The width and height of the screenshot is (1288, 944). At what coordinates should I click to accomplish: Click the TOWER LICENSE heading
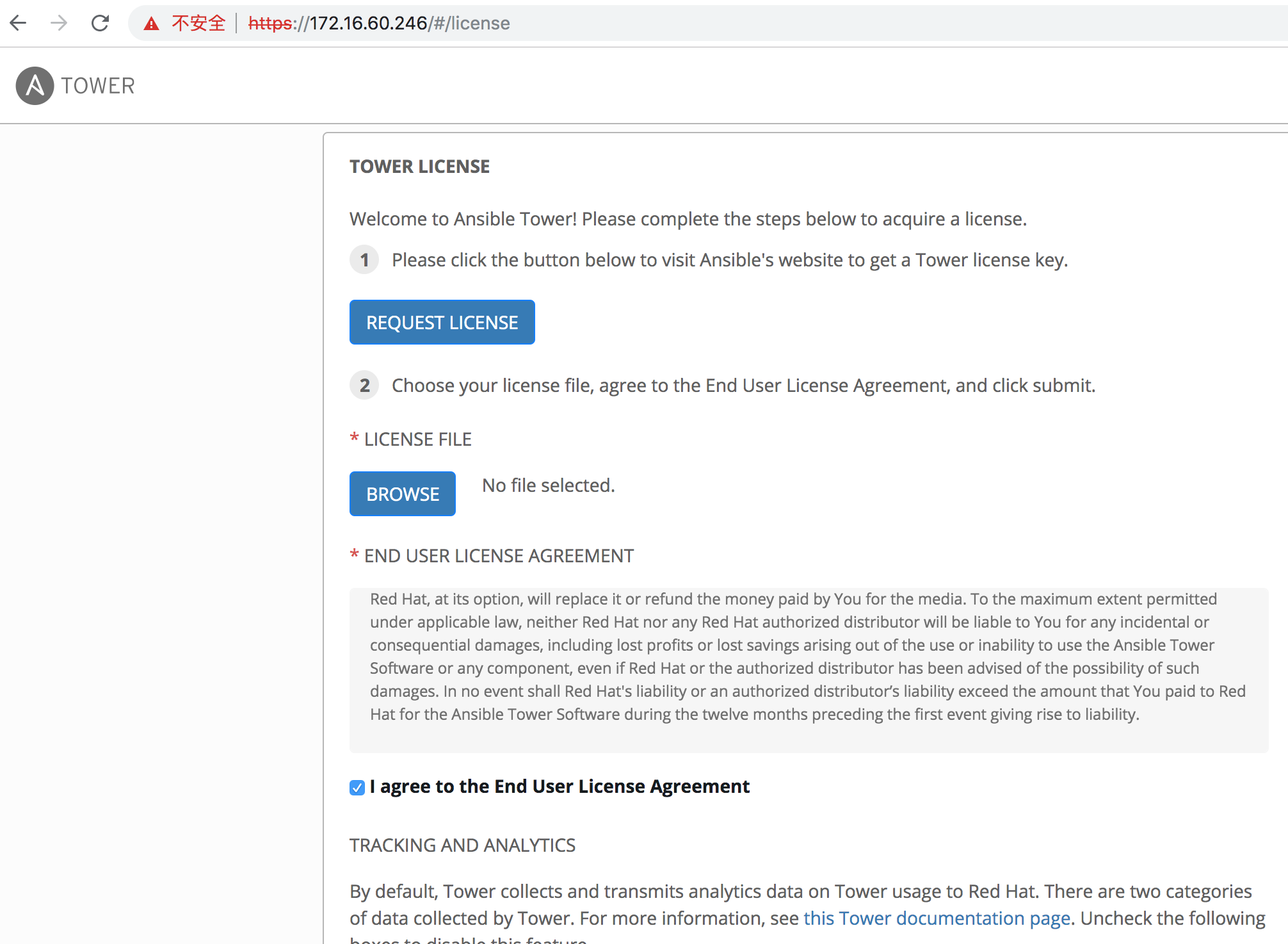click(419, 167)
